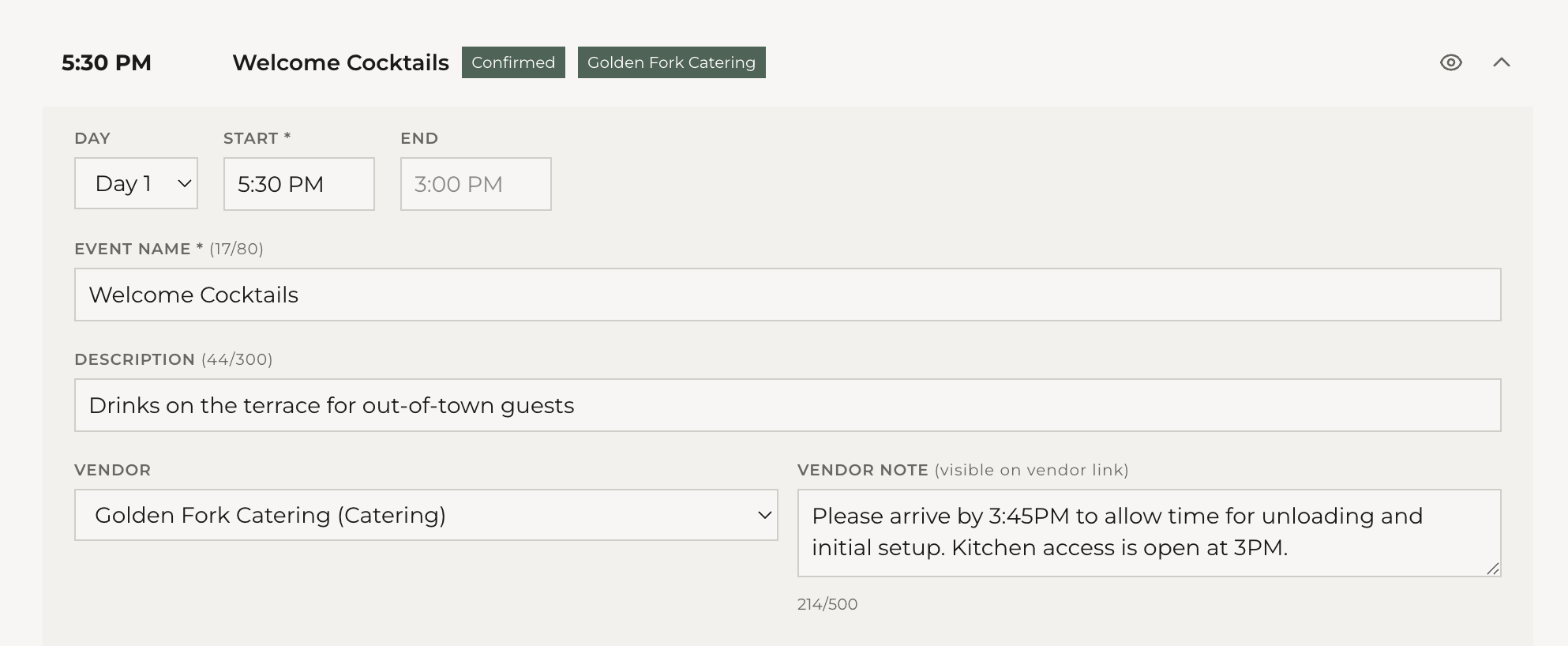
Task: Click the End time field
Action: point(475,184)
